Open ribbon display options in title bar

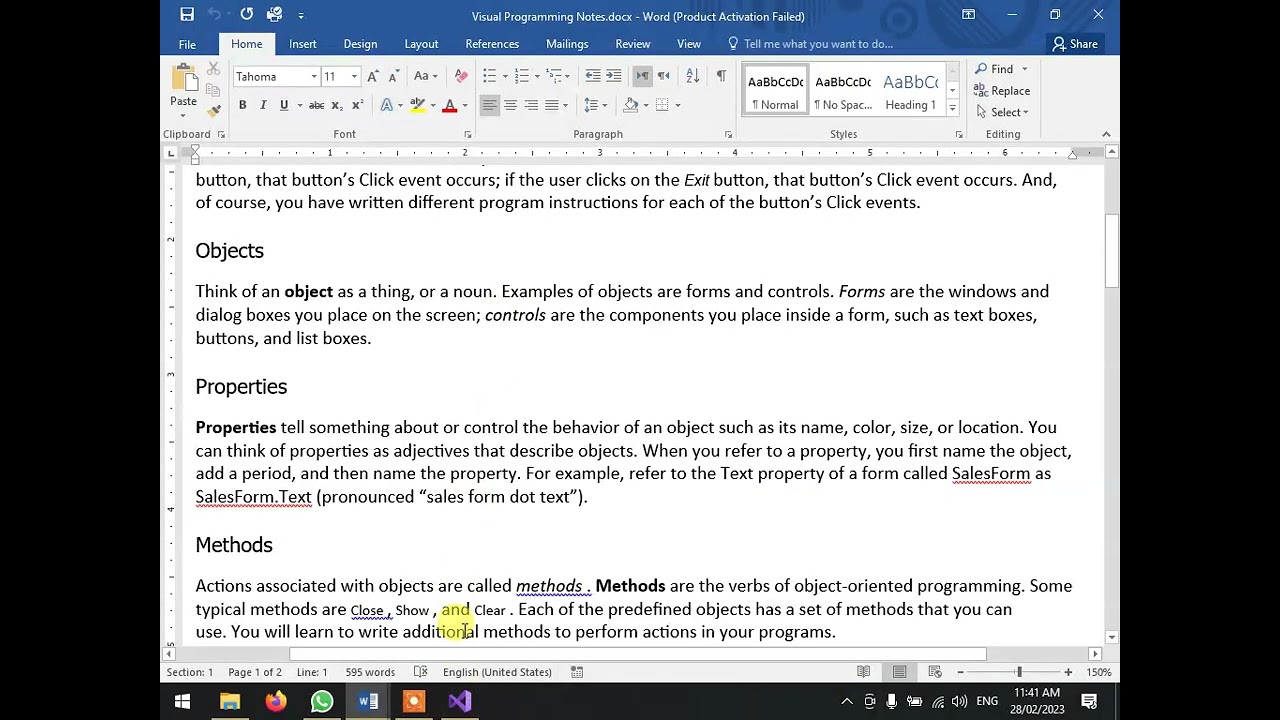pos(968,14)
